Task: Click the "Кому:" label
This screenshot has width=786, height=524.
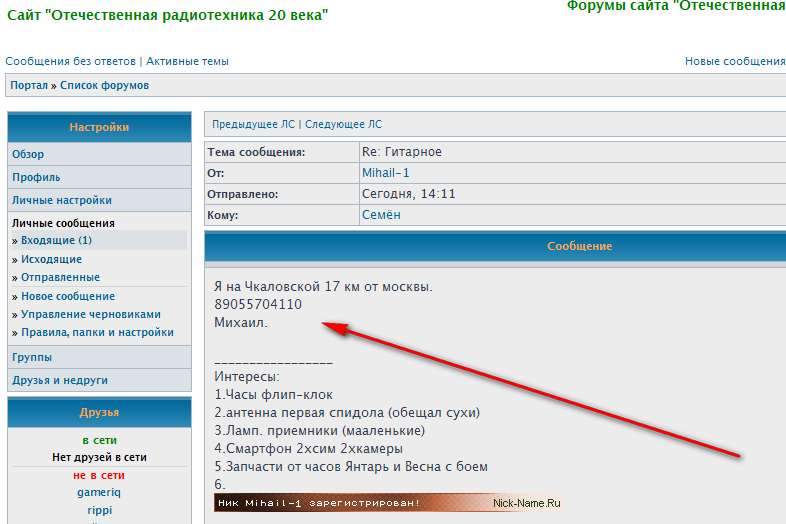Action: pyautogui.click(x=223, y=215)
